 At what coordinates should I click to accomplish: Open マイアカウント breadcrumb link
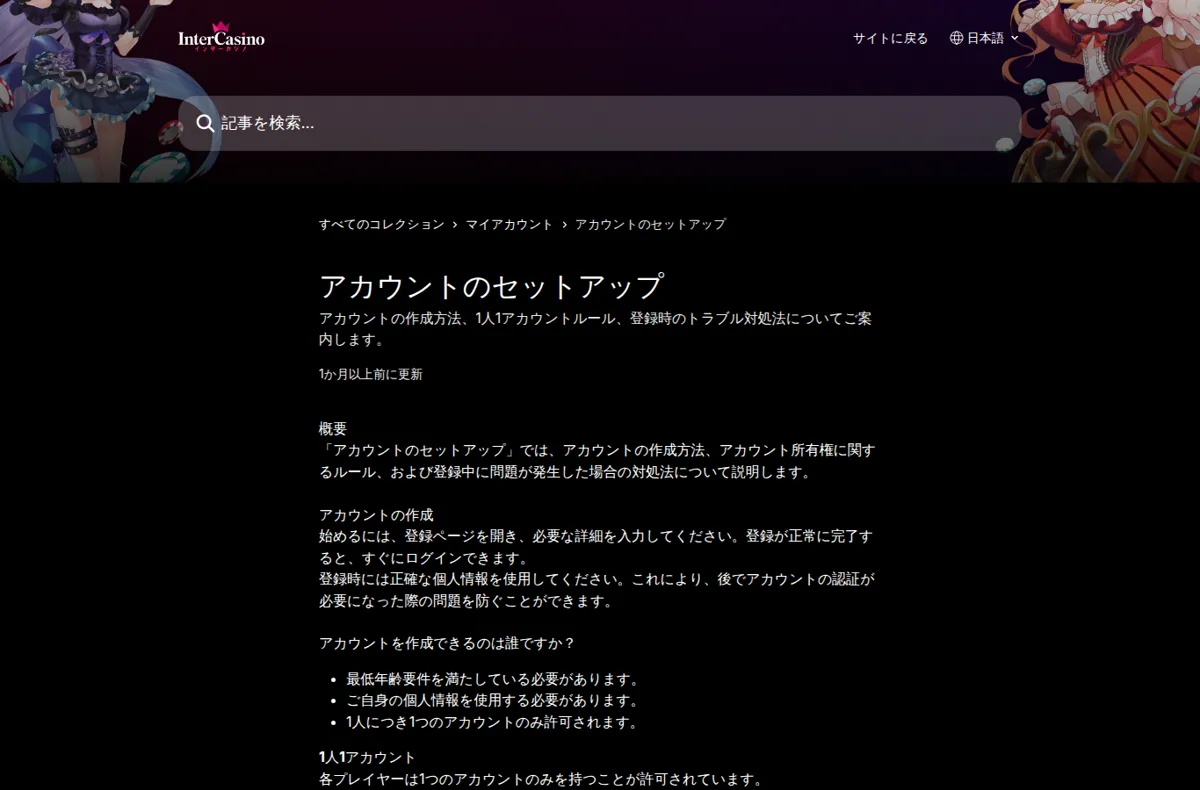point(509,224)
